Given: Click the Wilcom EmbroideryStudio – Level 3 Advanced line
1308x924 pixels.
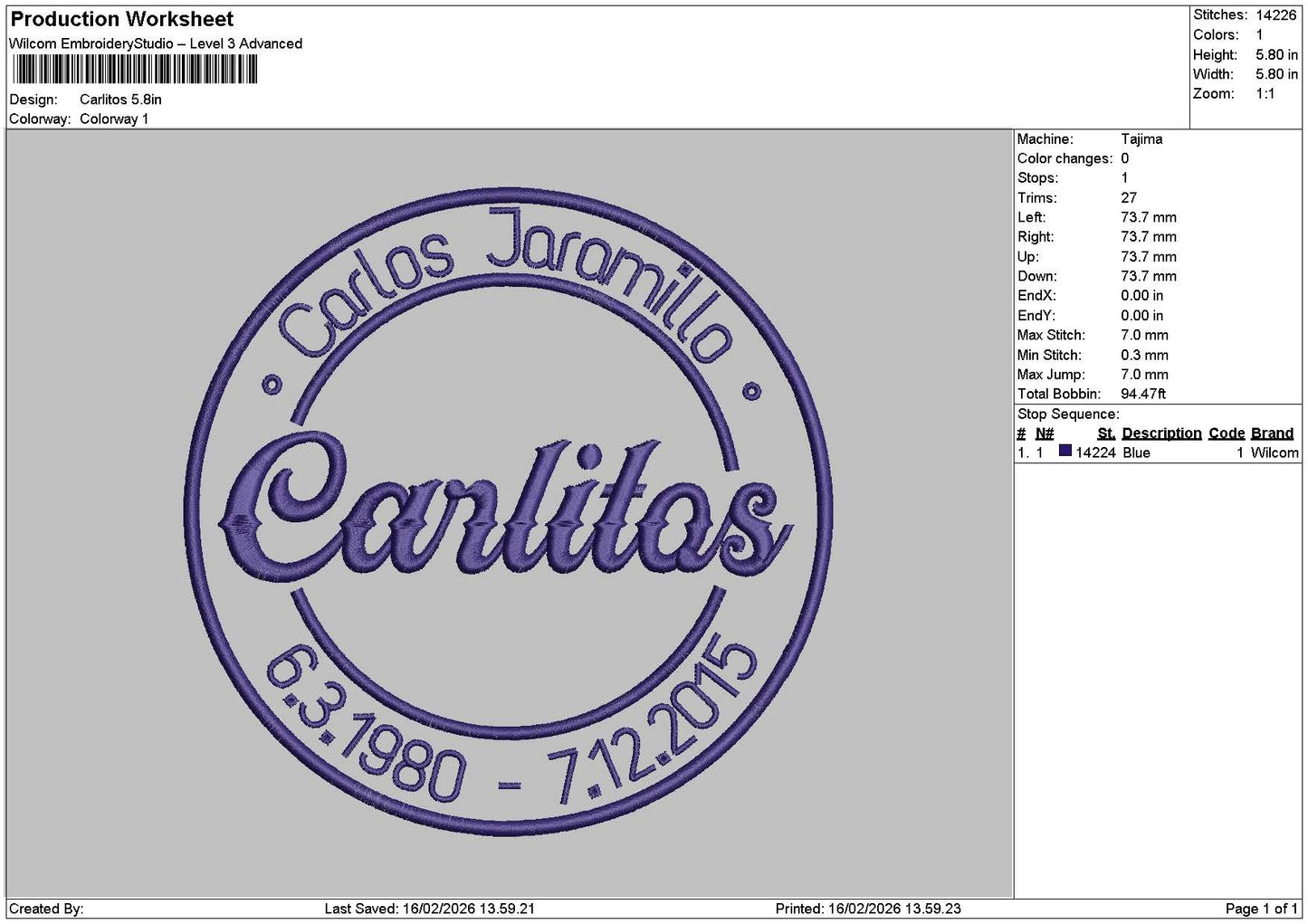Looking at the screenshot, I should click(156, 43).
